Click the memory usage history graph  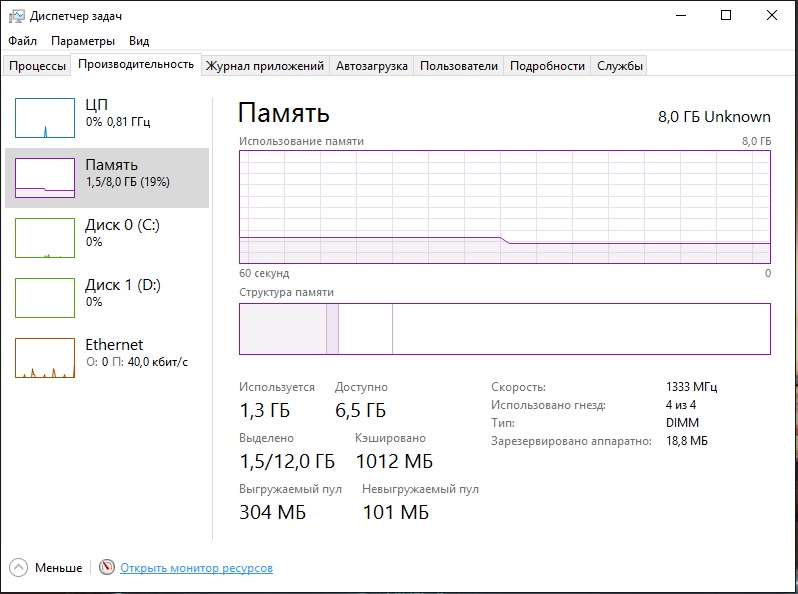[x=504, y=206]
